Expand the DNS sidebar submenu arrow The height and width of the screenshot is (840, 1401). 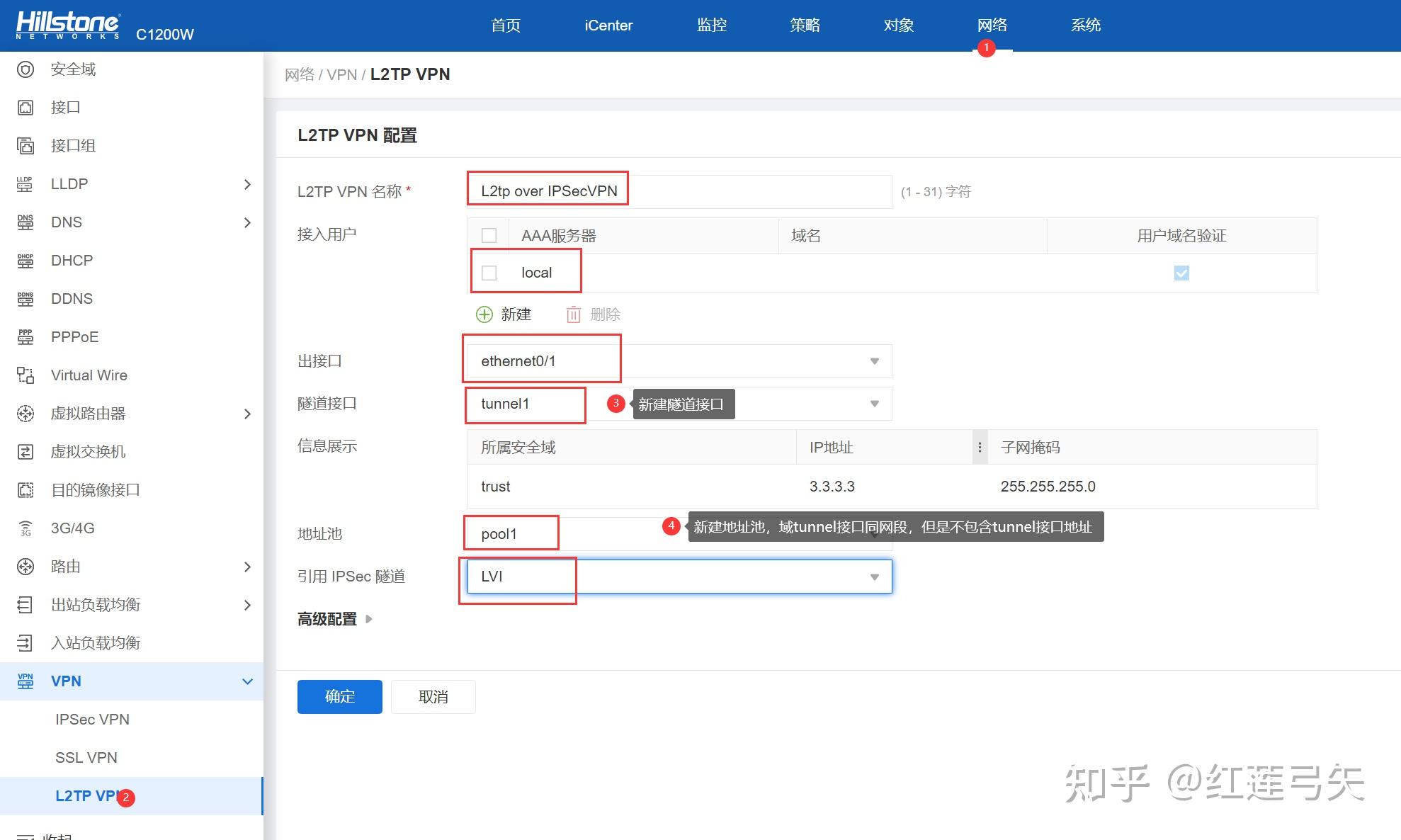coord(247,222)
